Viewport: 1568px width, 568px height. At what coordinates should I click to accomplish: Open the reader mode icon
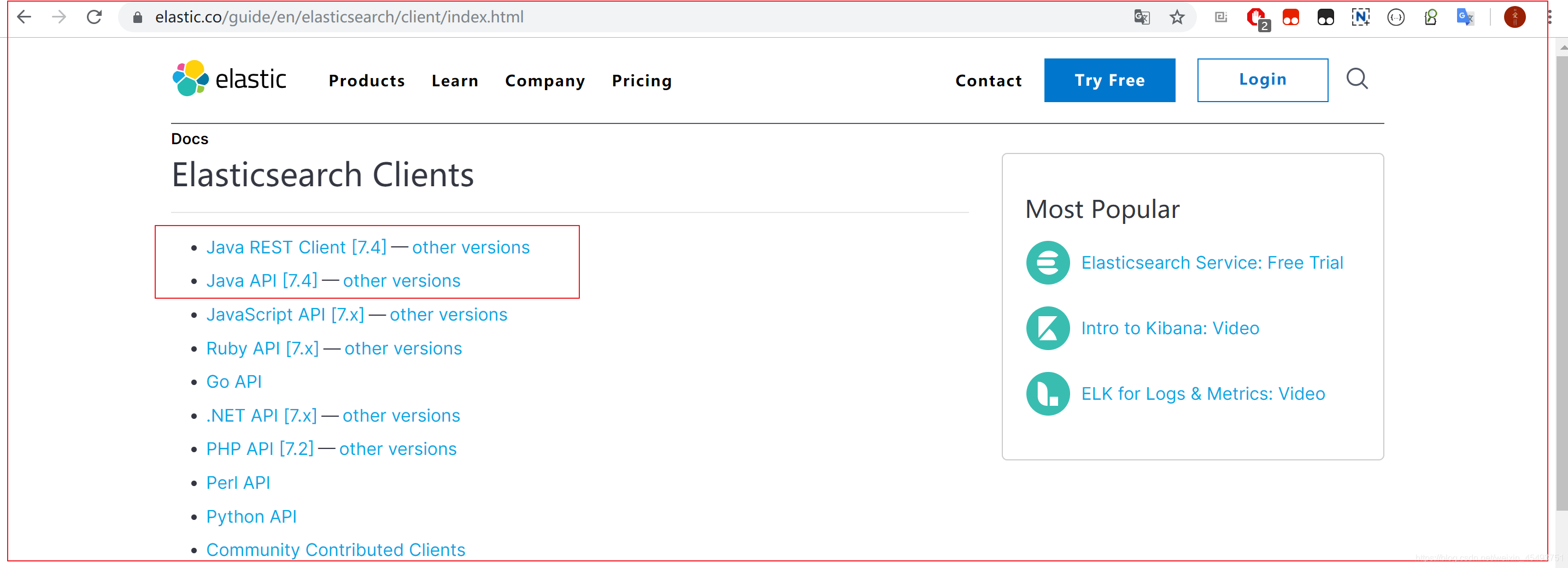tap(1221, 17)
